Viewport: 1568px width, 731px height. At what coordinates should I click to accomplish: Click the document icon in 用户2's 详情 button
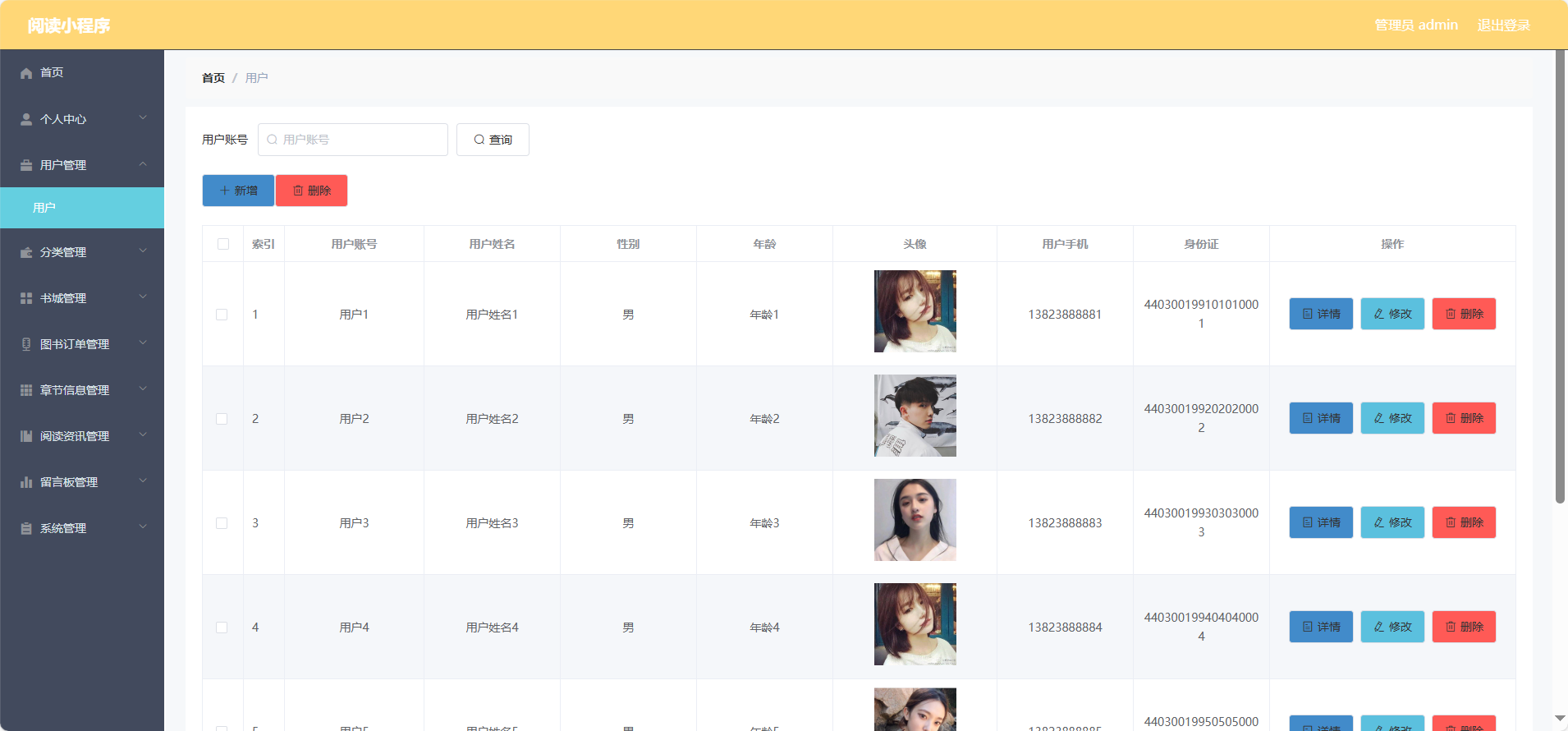pos(1308,418)
